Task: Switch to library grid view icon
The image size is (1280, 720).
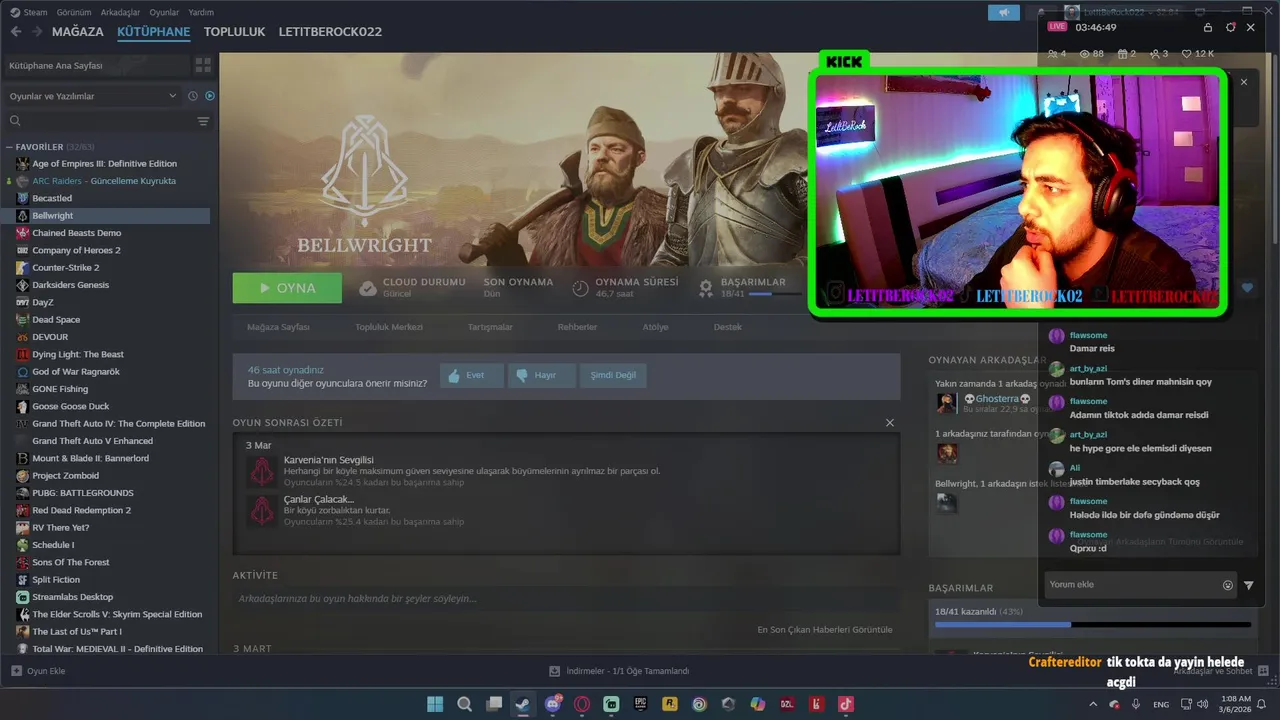Action: pyautogui.click(x=204, y=65)
